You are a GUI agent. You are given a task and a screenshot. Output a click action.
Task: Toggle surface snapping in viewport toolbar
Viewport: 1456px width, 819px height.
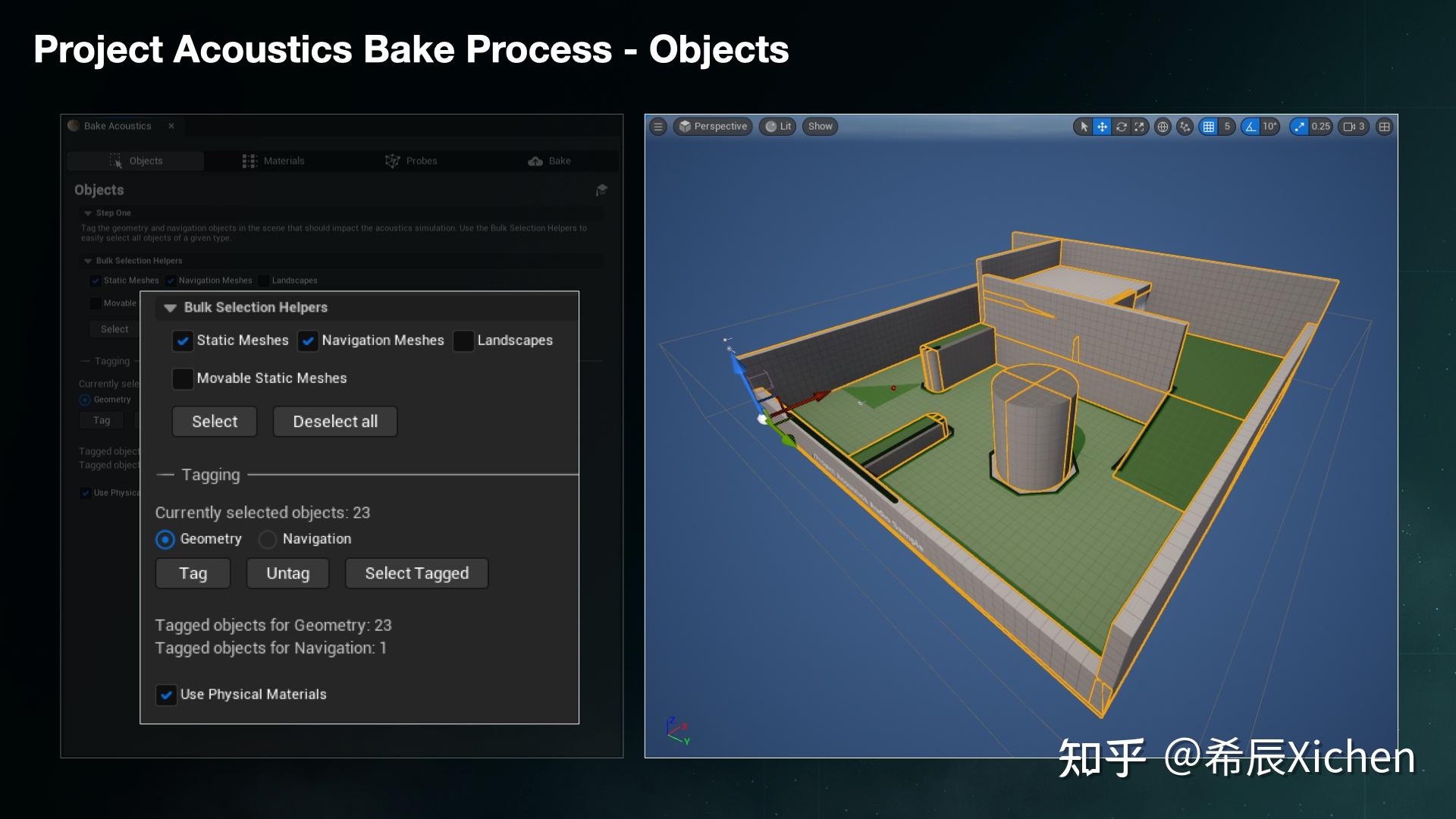click(1185, 127)
